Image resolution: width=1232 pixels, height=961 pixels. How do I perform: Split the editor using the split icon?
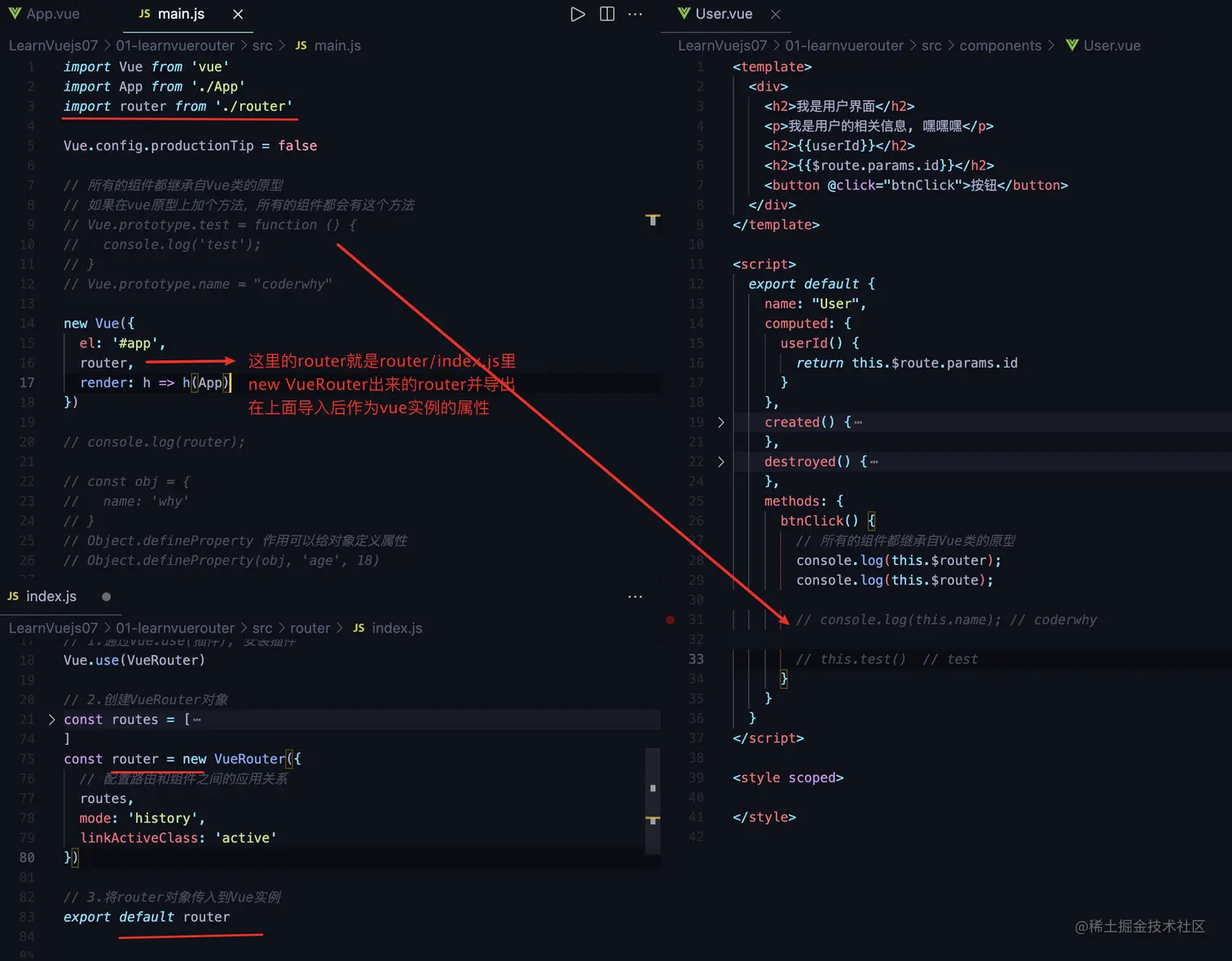pos(607,14)
